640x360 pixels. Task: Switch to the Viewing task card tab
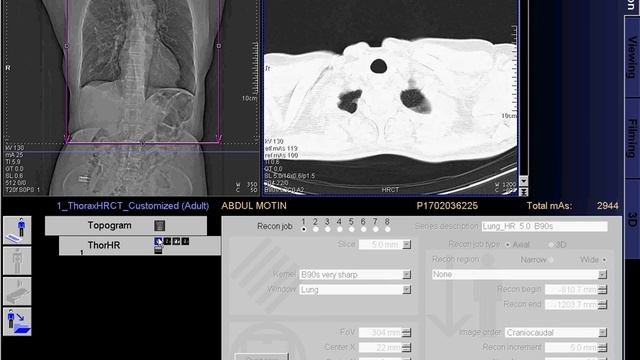click(x=632, y=57)
